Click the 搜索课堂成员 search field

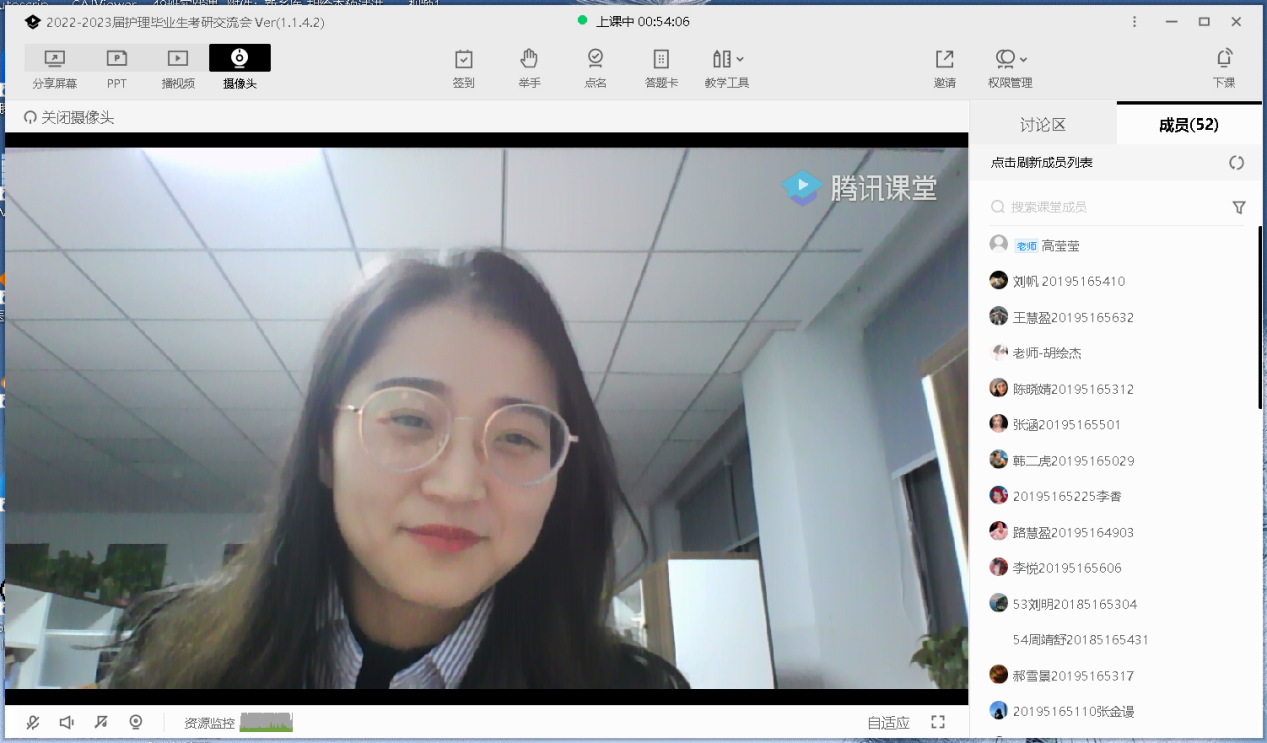point(1110,207)
